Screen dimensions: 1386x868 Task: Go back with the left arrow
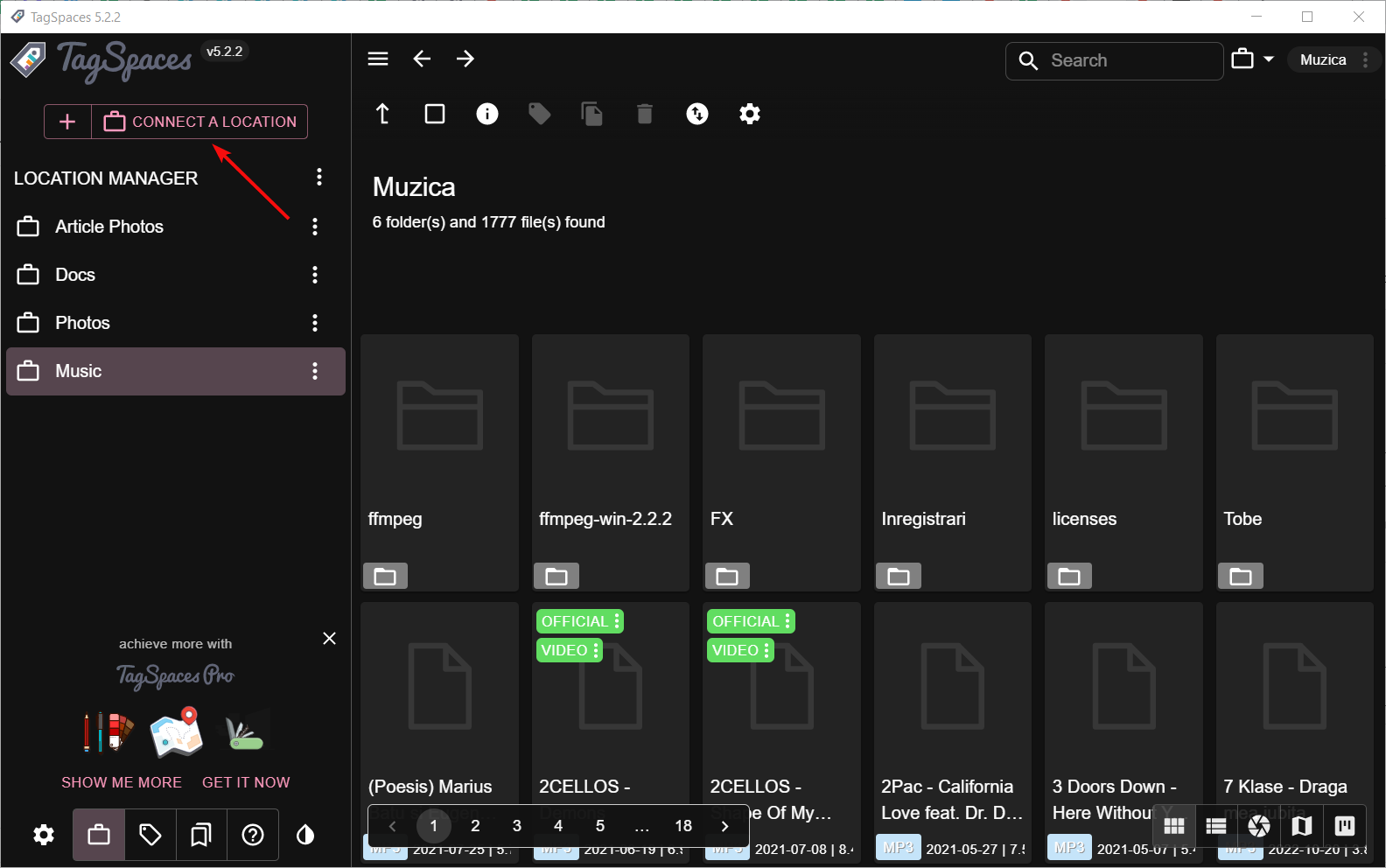click(x=422, y=59)
